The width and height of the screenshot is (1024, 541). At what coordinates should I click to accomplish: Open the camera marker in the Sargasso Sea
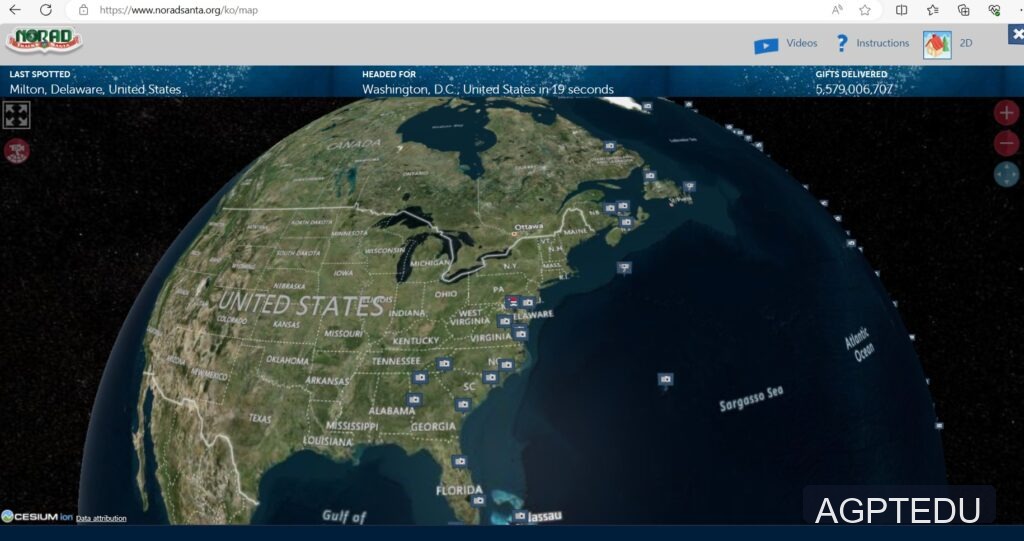pyautogui.click(x=665, y=379)
